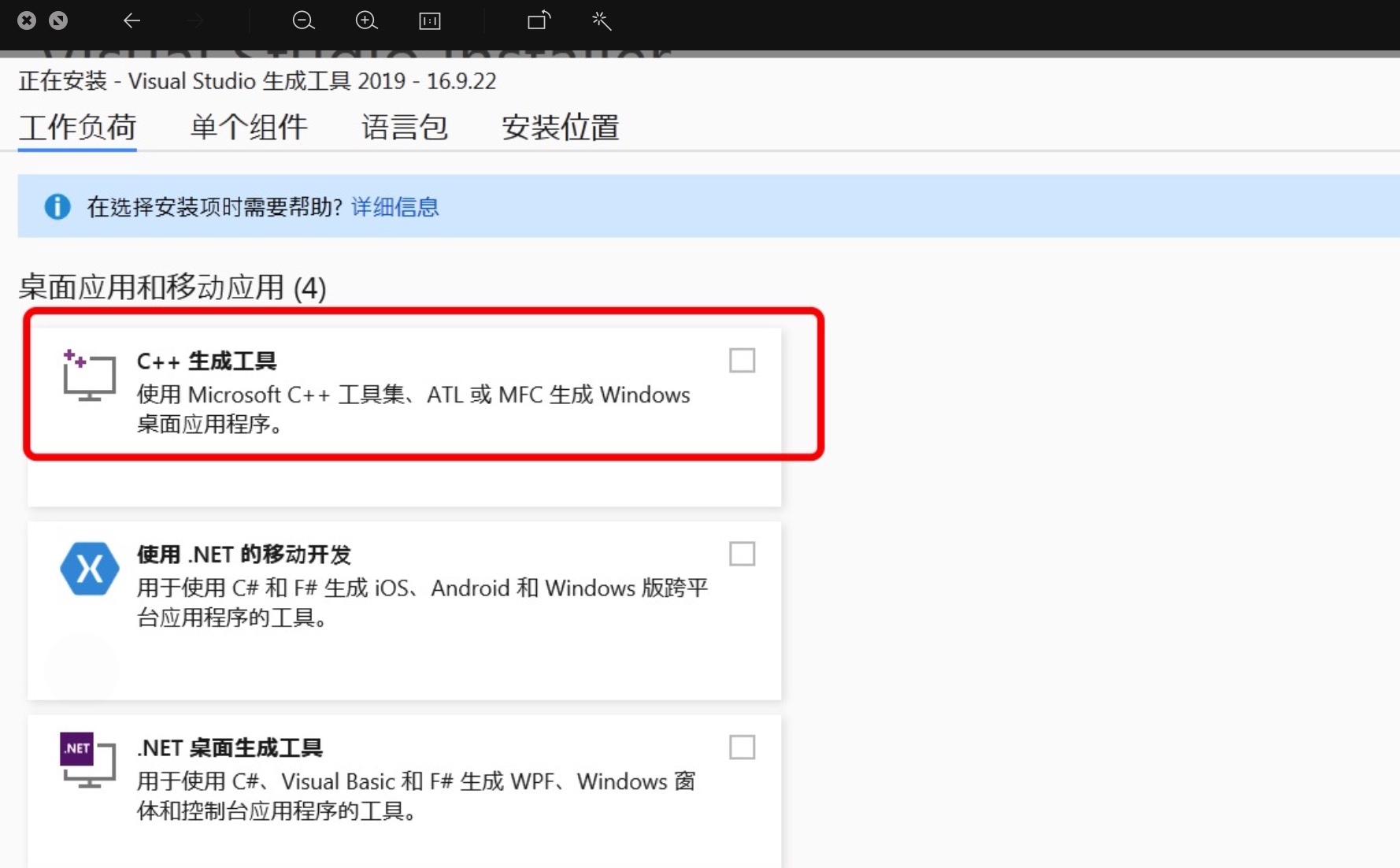Click the C++ workload description text
Viewport: 1400px width, 868px height.
pos(413,409)
